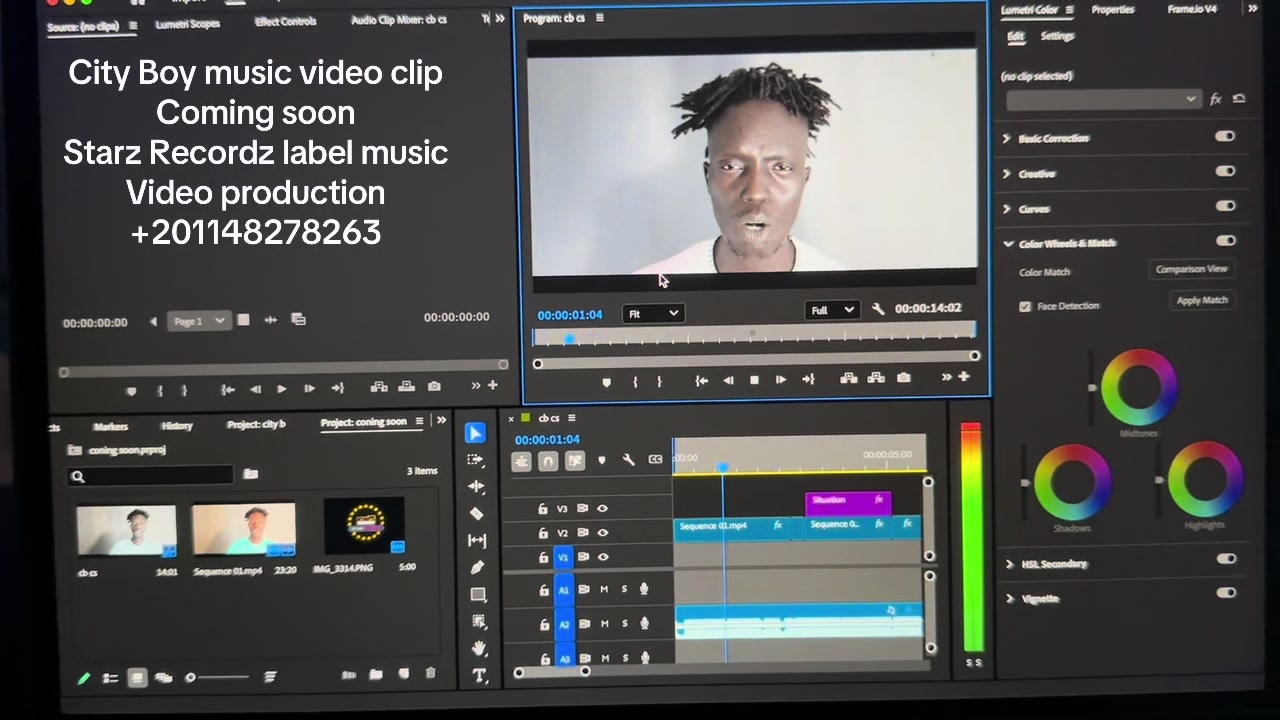Click Export Frame camera icon in Program monitor
Image resolution: width=1280 pixels, height=720 pixels.
(904, 378)
